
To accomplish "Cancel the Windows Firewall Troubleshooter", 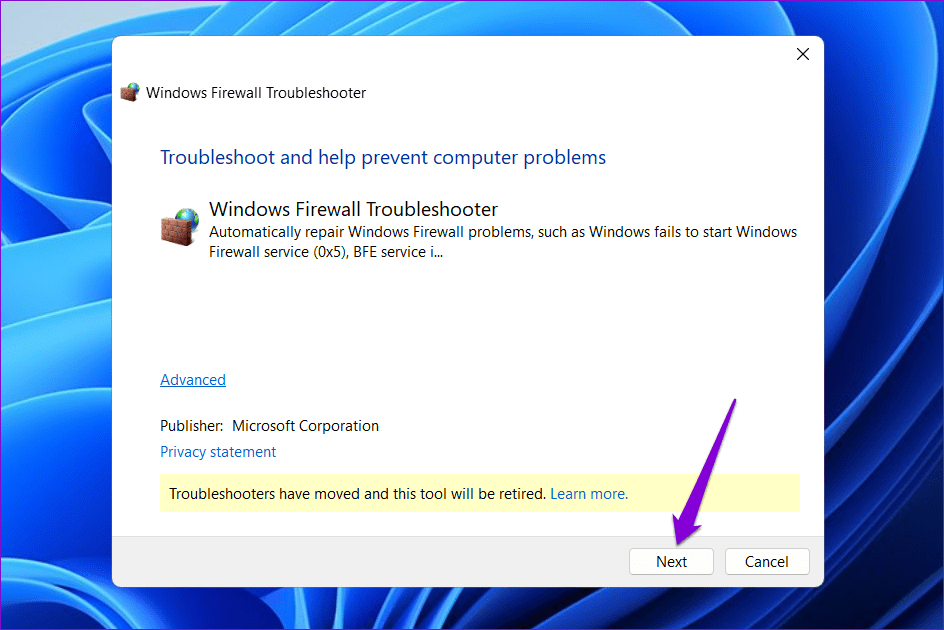I will (767, 561).
